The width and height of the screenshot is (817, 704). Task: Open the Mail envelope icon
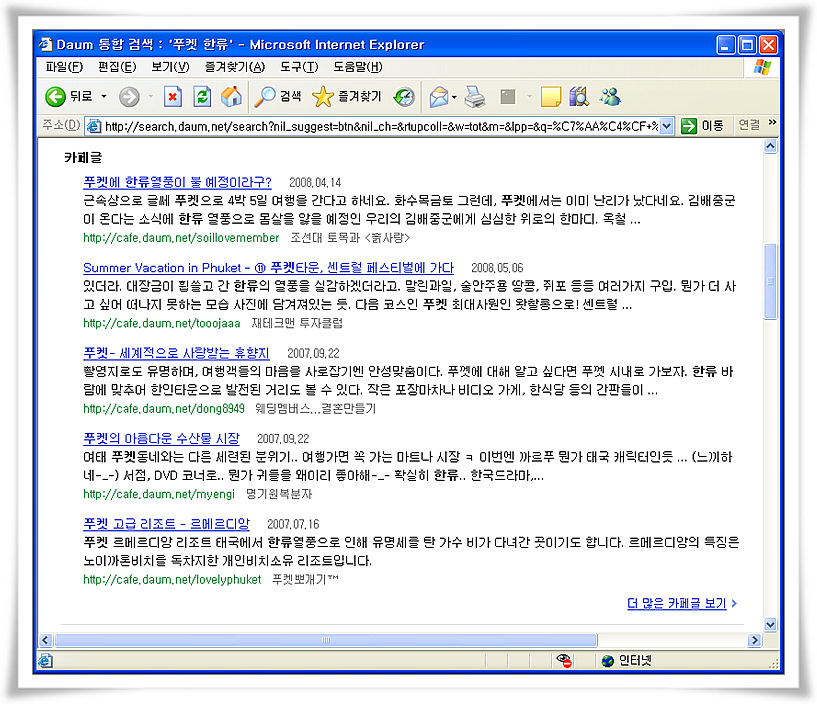(x=439, y=97)
